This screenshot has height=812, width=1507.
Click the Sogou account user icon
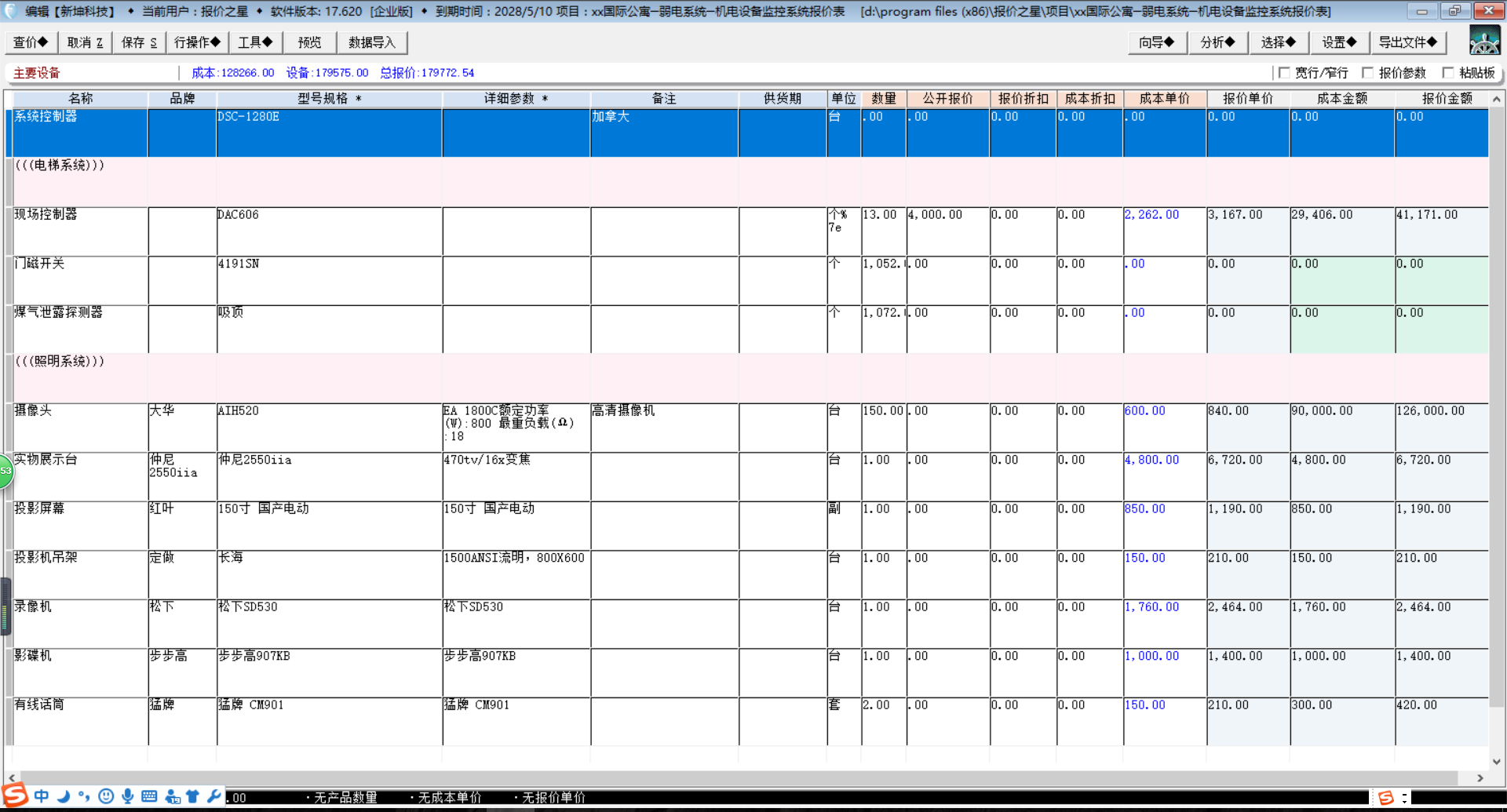172,797
